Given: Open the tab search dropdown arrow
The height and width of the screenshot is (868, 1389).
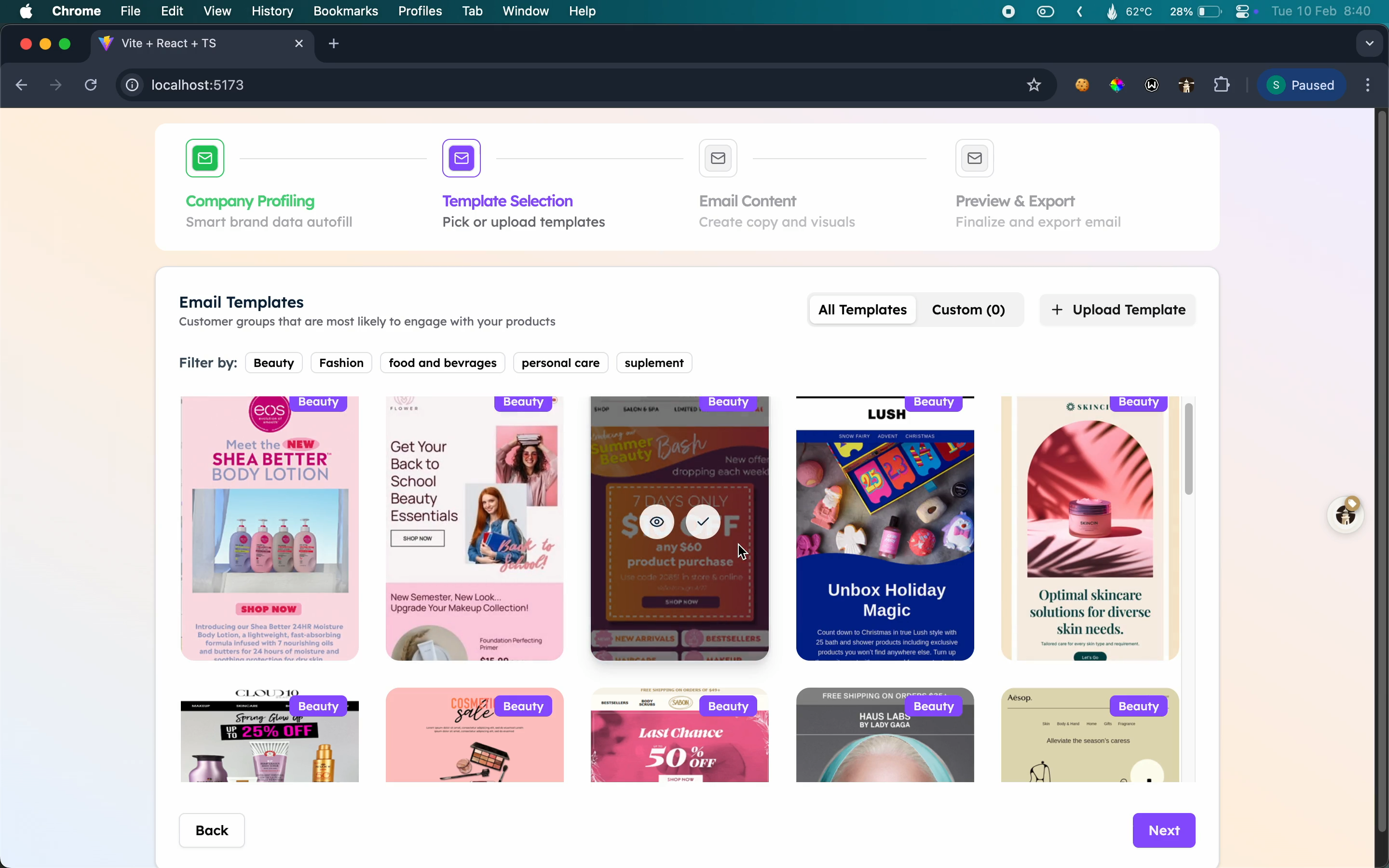Looking at the screenshot, I should click(x=1370, y=43).
